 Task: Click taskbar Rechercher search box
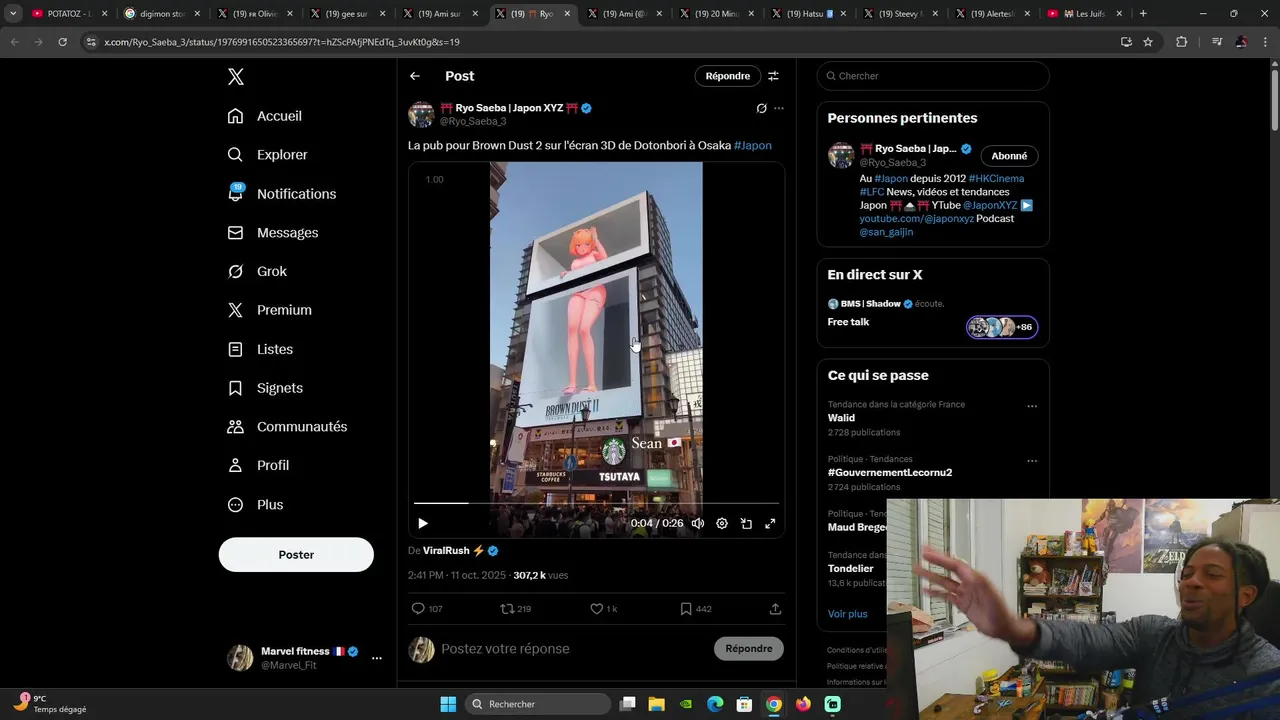point(538,704)
